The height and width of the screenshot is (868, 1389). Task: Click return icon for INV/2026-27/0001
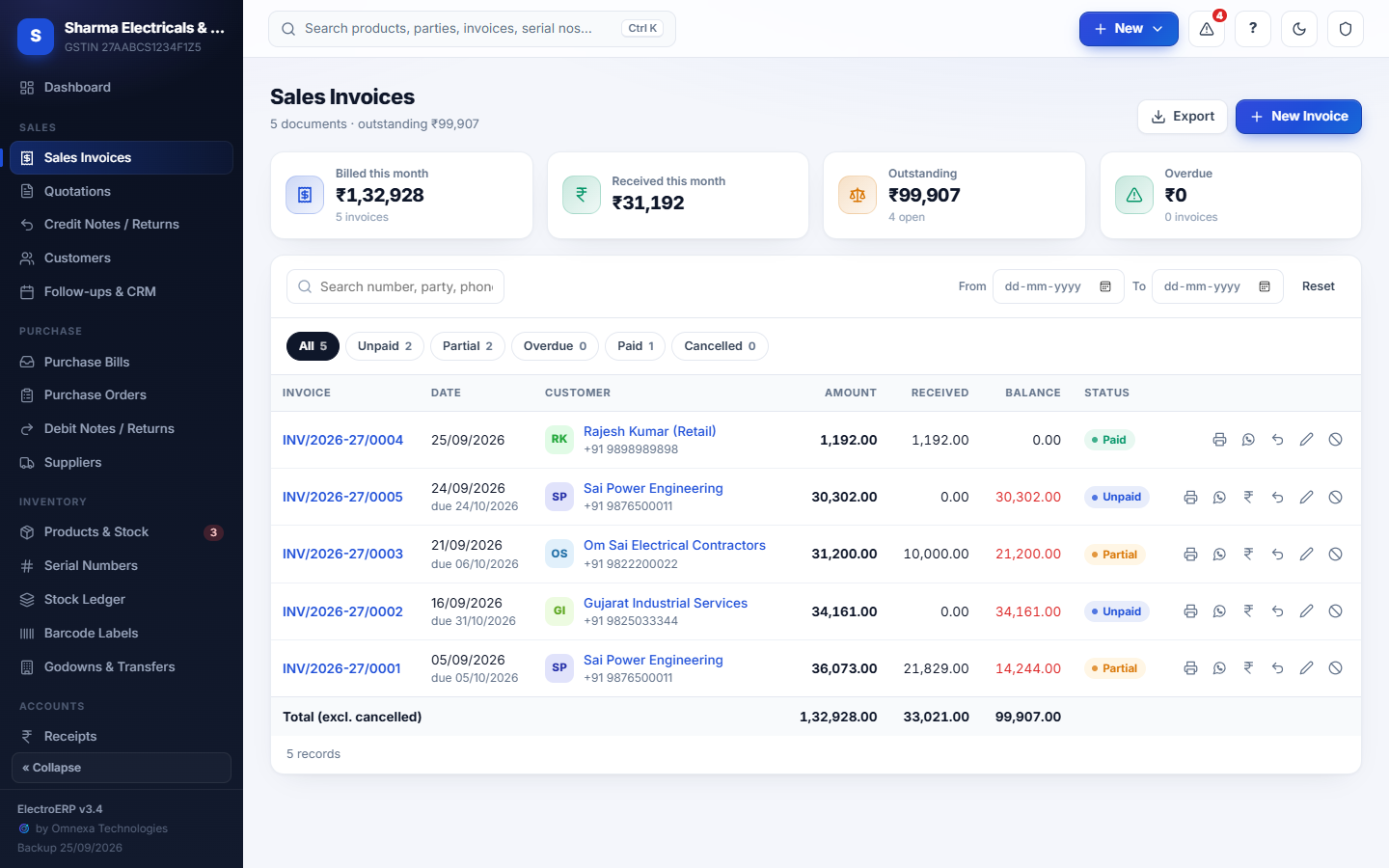[x=1277, y=668]
